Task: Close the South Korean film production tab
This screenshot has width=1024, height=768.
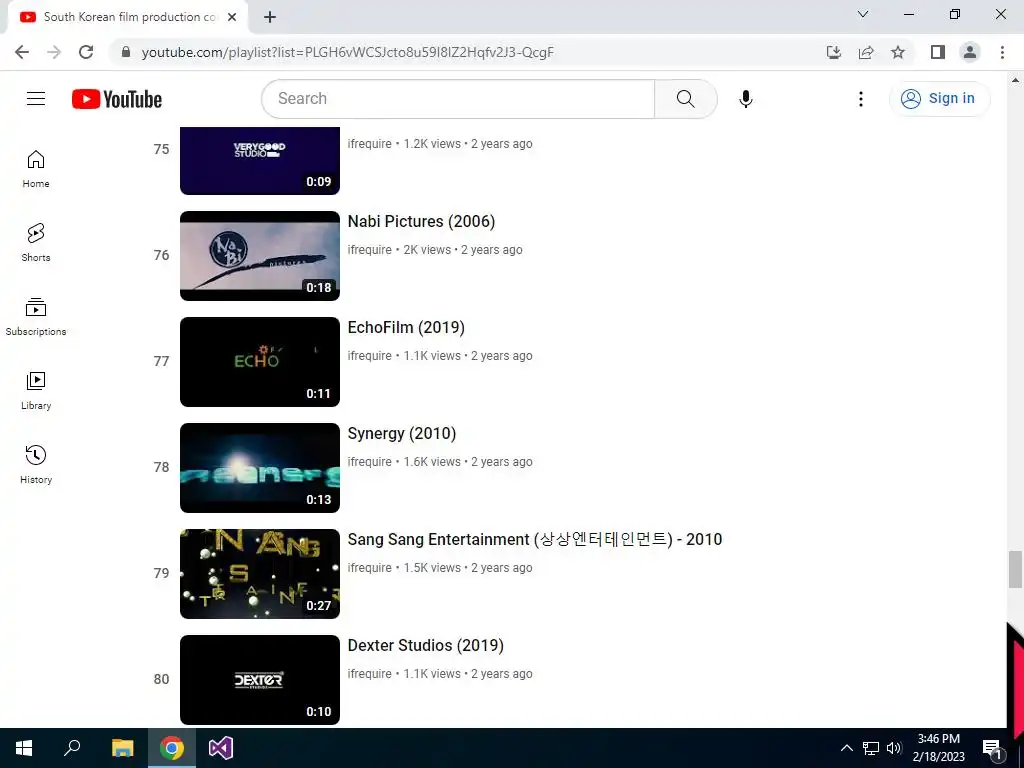Action: (232, 17)
